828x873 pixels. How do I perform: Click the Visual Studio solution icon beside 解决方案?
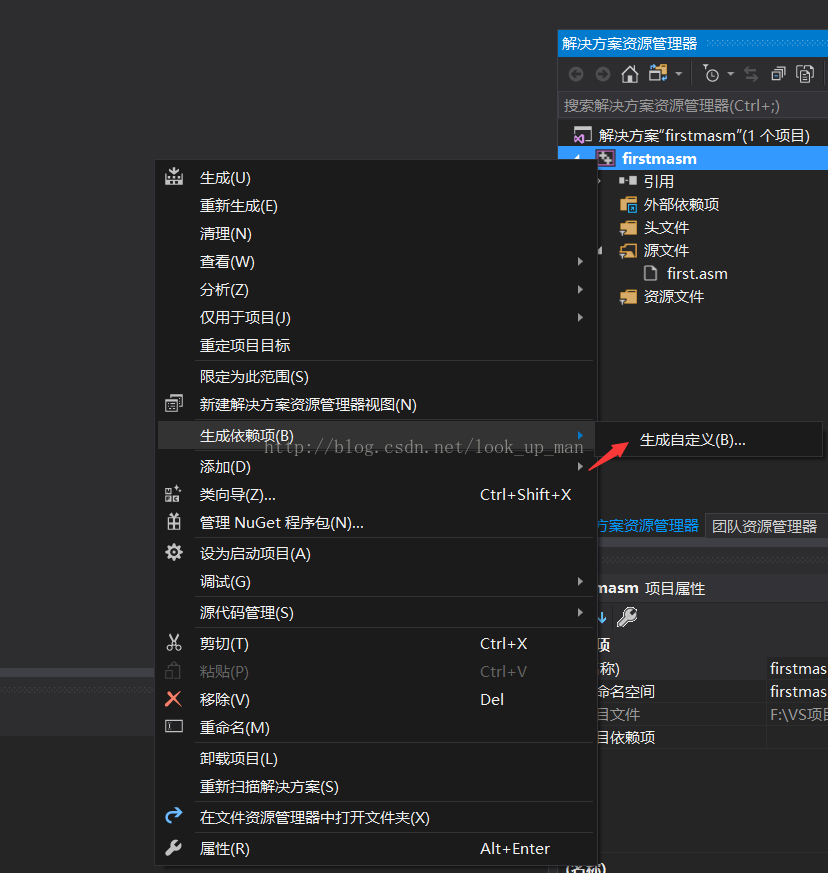pyautogui.click(x=582, y=135)
